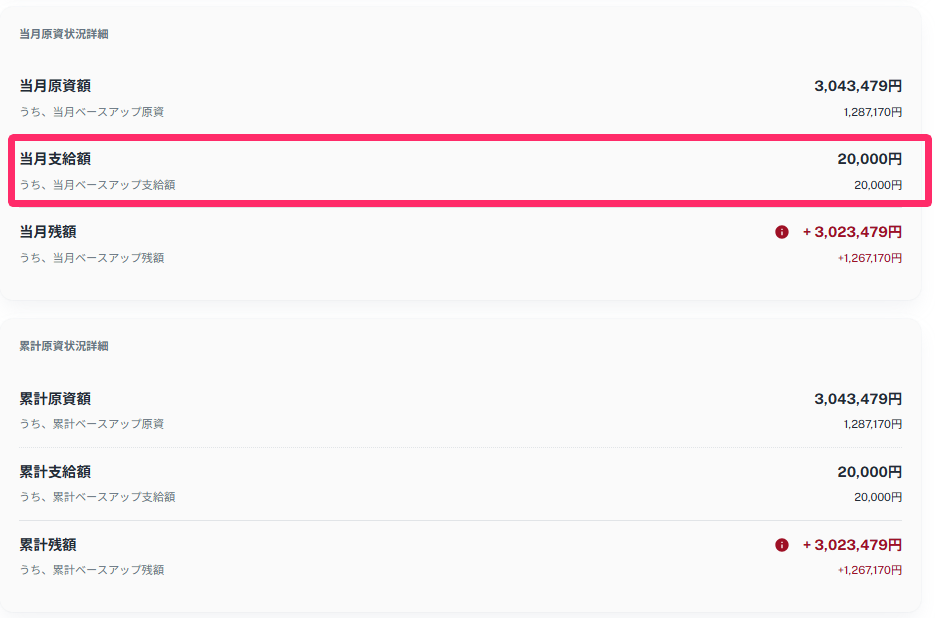This screenshot has height=618, width=935.
Task: Select the 累計原資額 row label
Action: tap(55, 399)
